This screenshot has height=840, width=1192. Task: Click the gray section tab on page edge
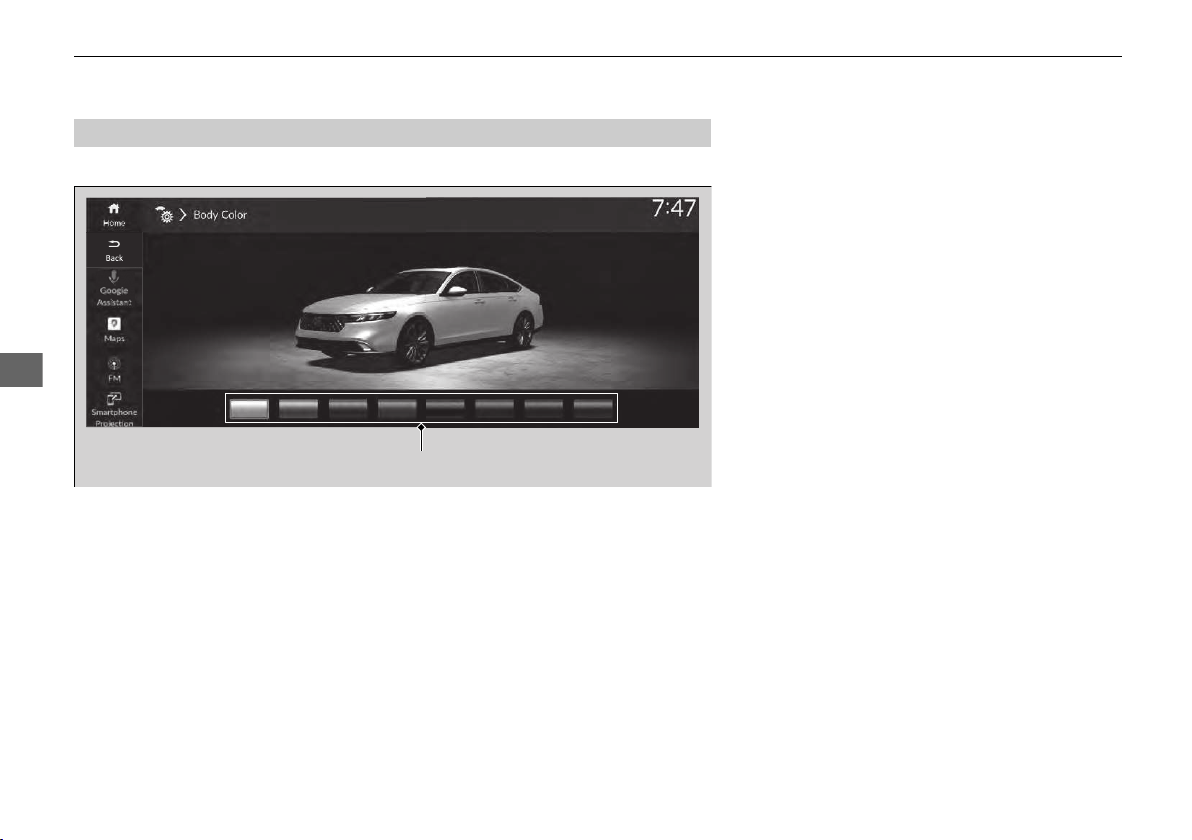coord(21,370)
